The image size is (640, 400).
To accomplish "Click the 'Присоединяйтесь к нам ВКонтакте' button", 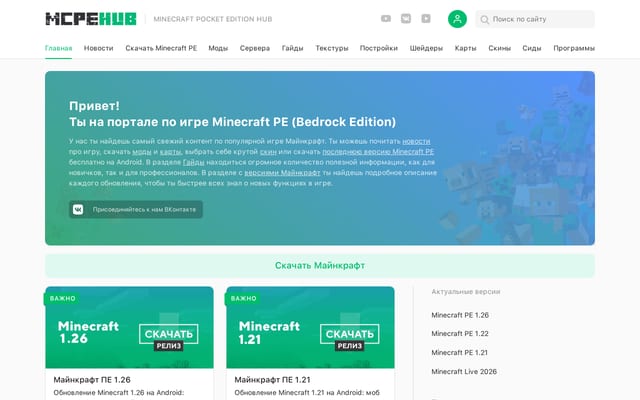I will point(136,209).
